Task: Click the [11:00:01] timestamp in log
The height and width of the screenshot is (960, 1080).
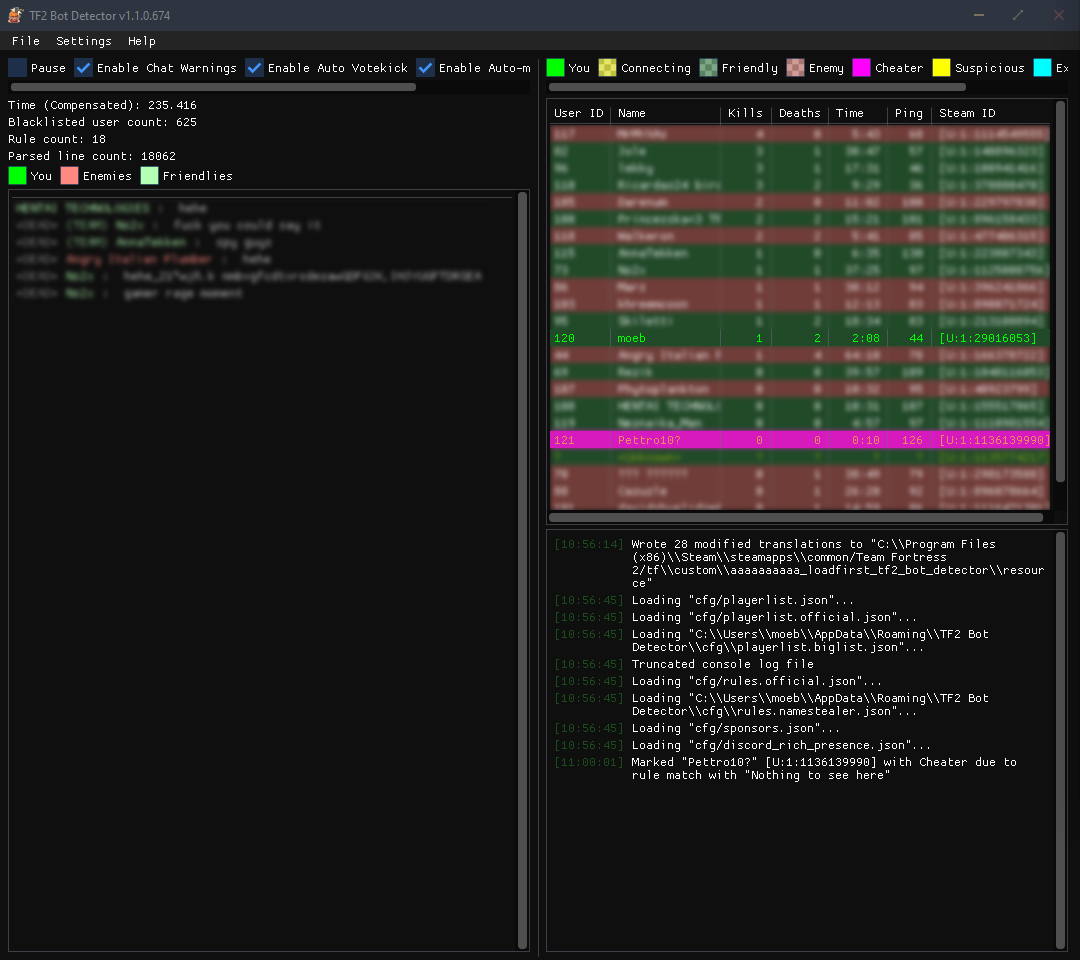Action: [x=588, y=762]
